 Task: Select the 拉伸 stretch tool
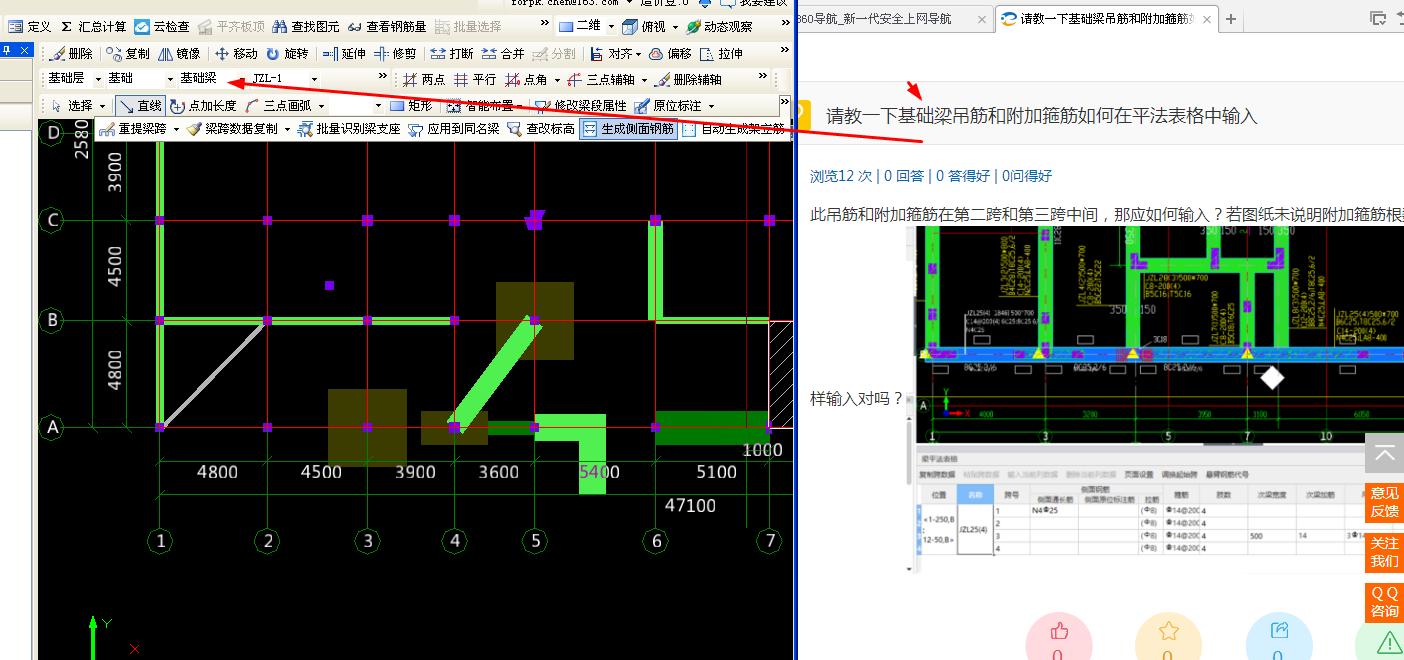coord(721,54)
